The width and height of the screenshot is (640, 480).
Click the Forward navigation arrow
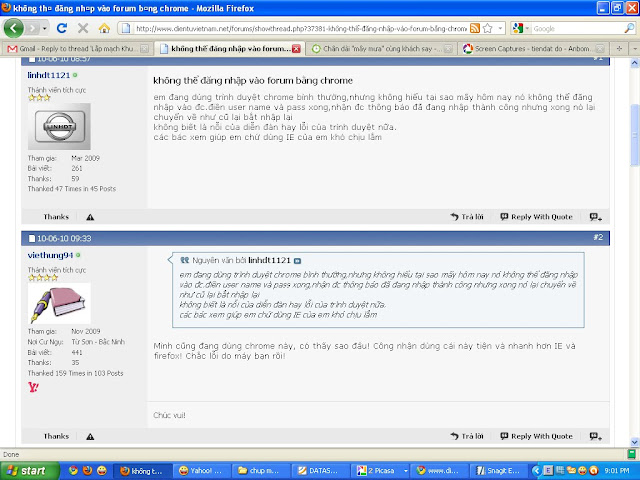[31, 28]
